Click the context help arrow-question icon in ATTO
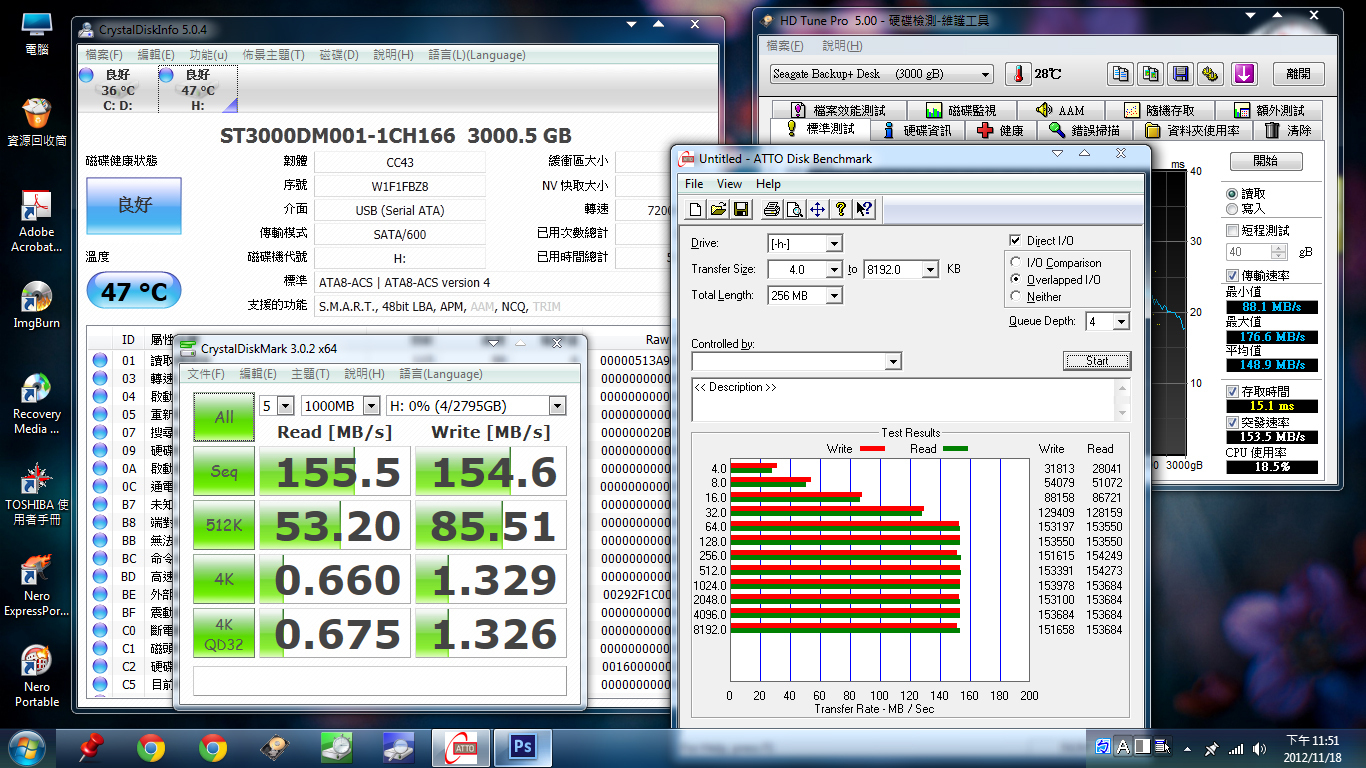1366x768 pixels. point(864,209)
